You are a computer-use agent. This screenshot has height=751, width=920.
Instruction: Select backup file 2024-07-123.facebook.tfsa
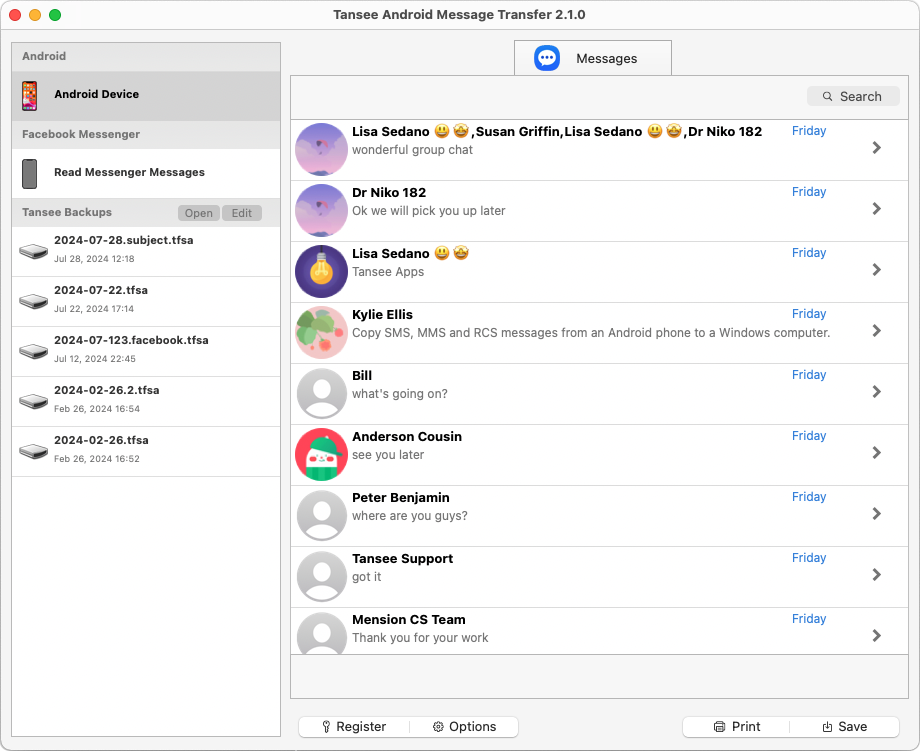coord(146,351)
